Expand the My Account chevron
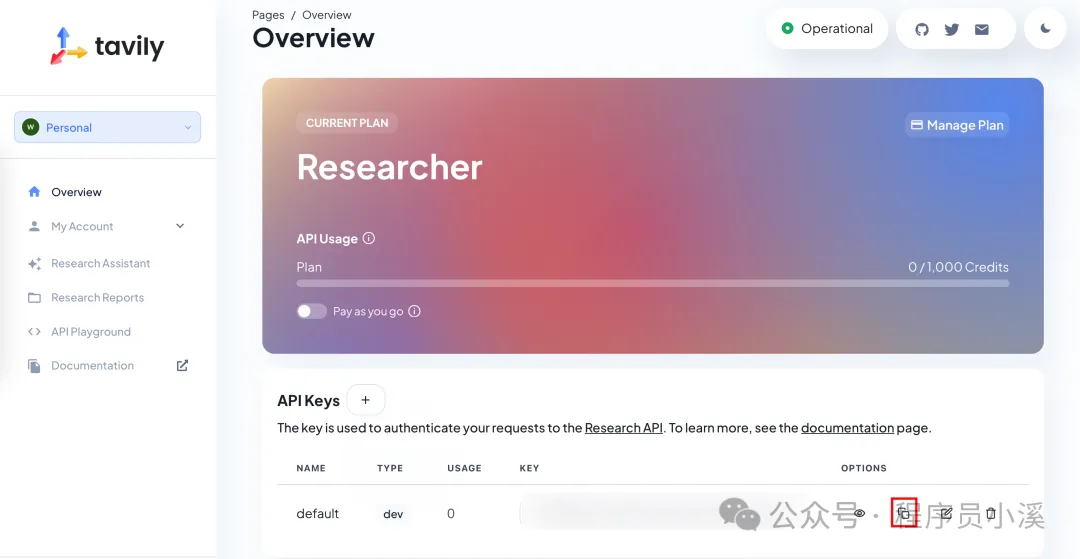The width and height of the screenshot is (1080, 559). (180, 226)
